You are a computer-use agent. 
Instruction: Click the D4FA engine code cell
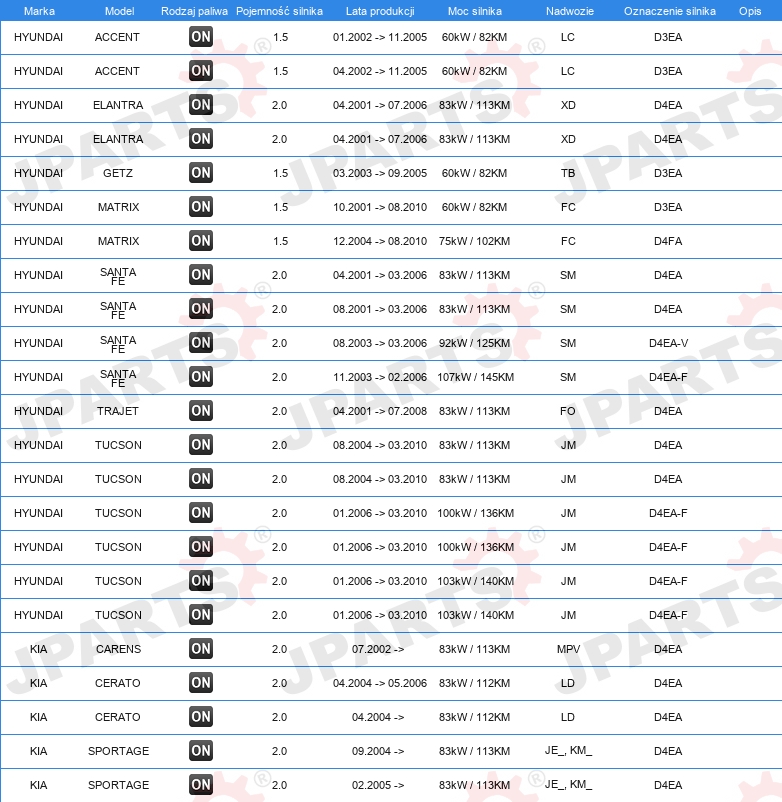pos(668,241)
